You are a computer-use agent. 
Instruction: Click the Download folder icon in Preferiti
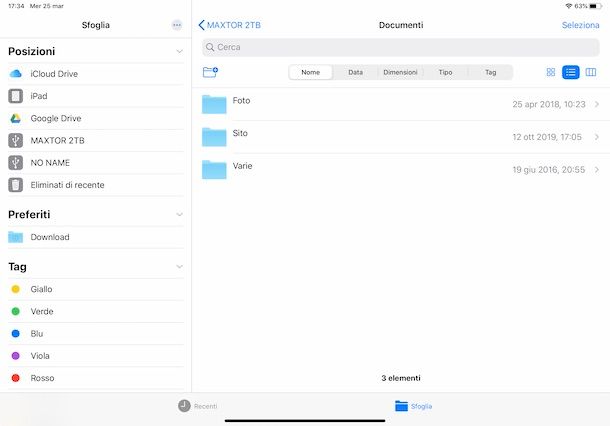(16, 237)
